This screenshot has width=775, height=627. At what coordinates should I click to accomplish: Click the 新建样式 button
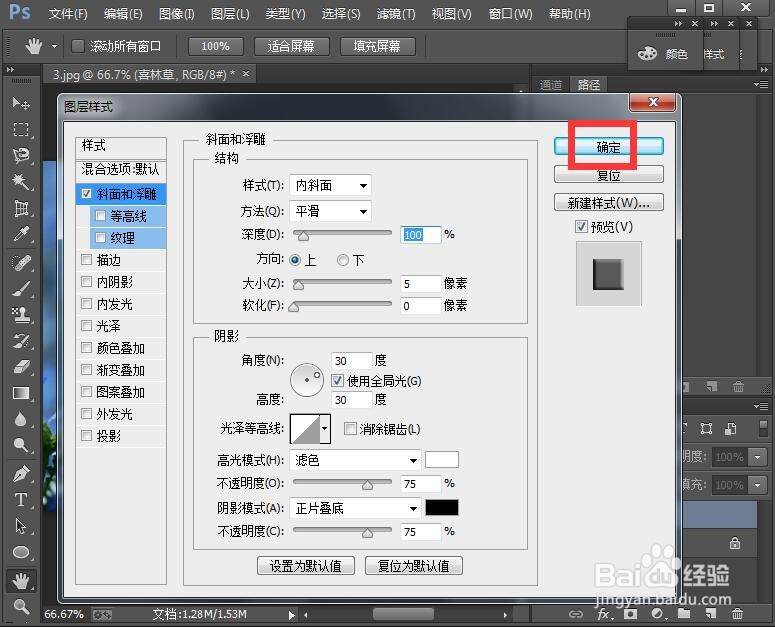tap(608, 203)
